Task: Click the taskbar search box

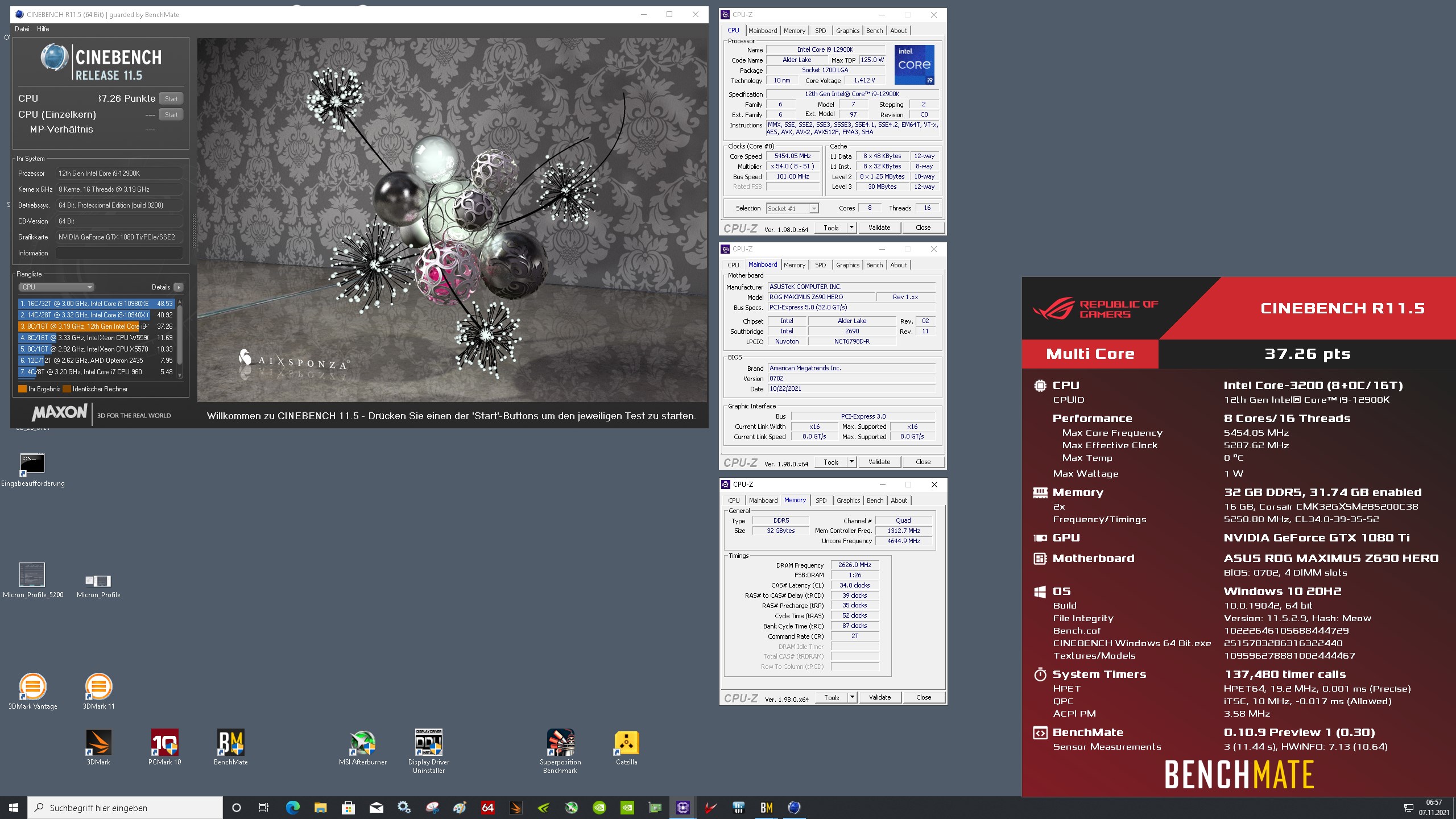Action: point(125,808)
